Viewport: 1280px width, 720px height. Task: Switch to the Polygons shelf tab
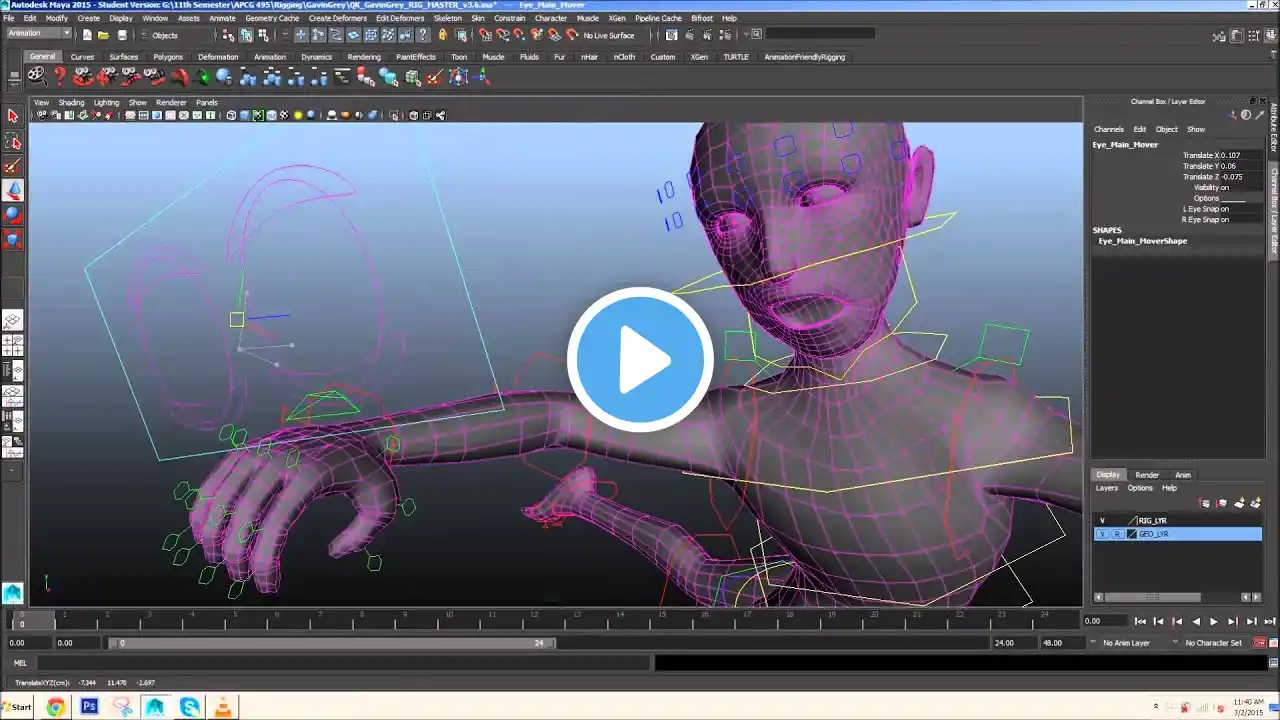pos(168,57)
